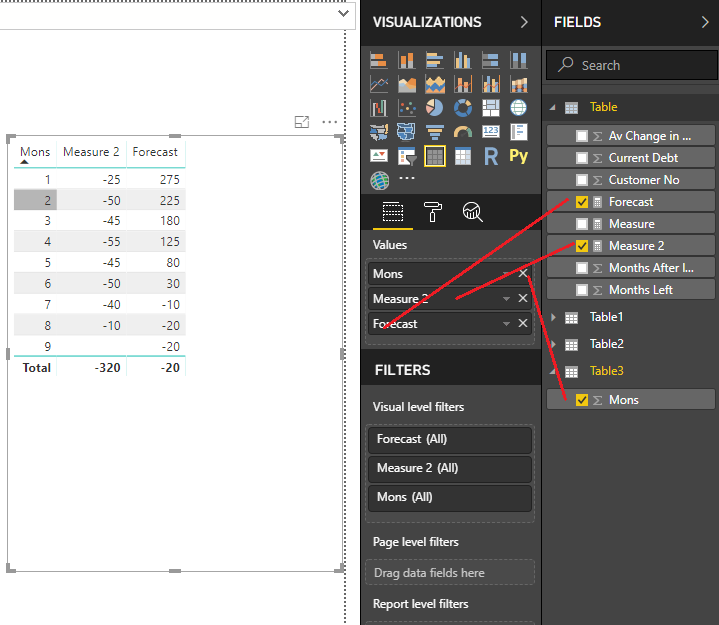Check the Av Change in field checkbox

[582, 136]
